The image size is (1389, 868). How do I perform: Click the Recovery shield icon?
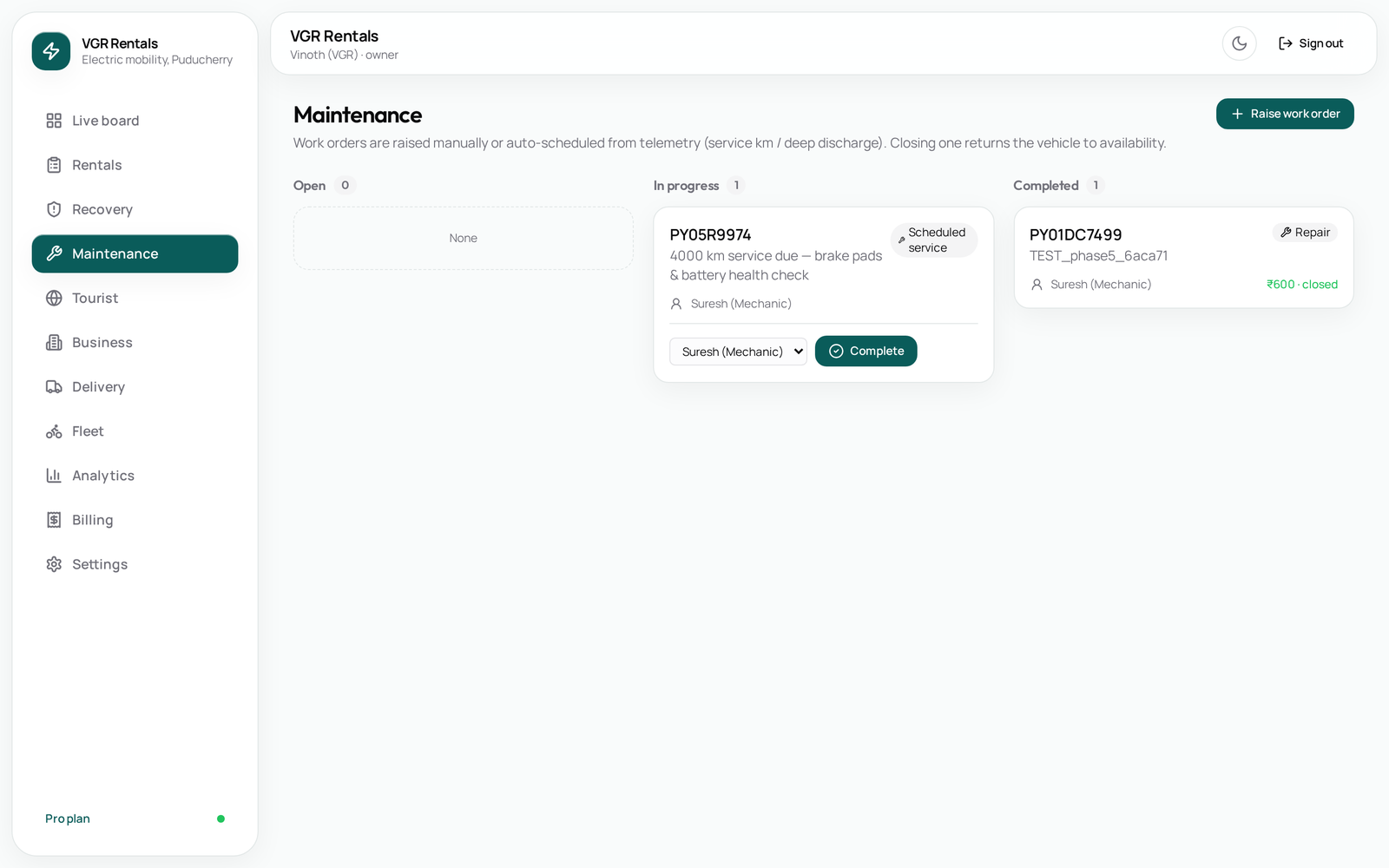(x=54, y=209)
